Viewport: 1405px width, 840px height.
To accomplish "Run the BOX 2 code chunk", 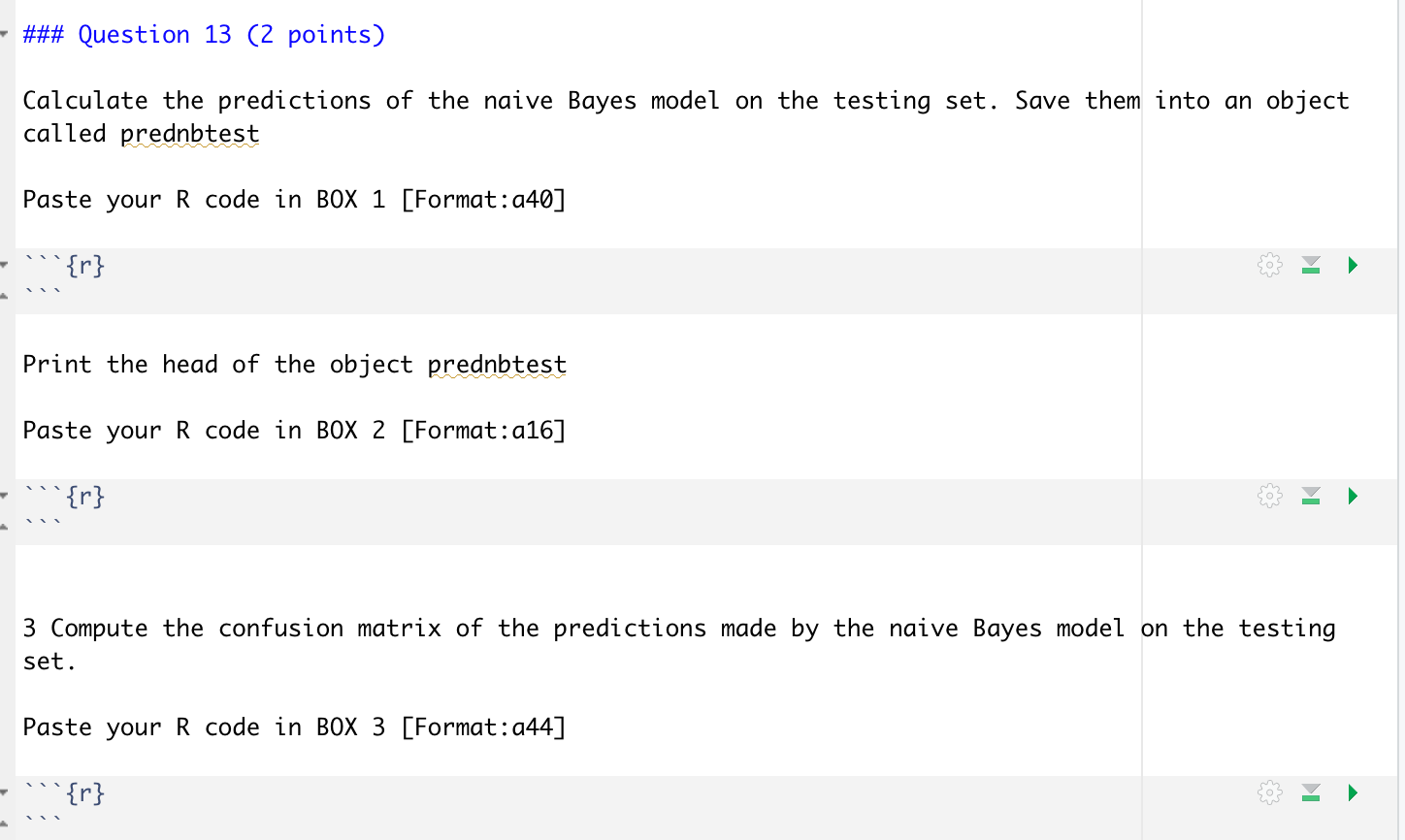I will pyautogui.click(x=1352, y=496).
